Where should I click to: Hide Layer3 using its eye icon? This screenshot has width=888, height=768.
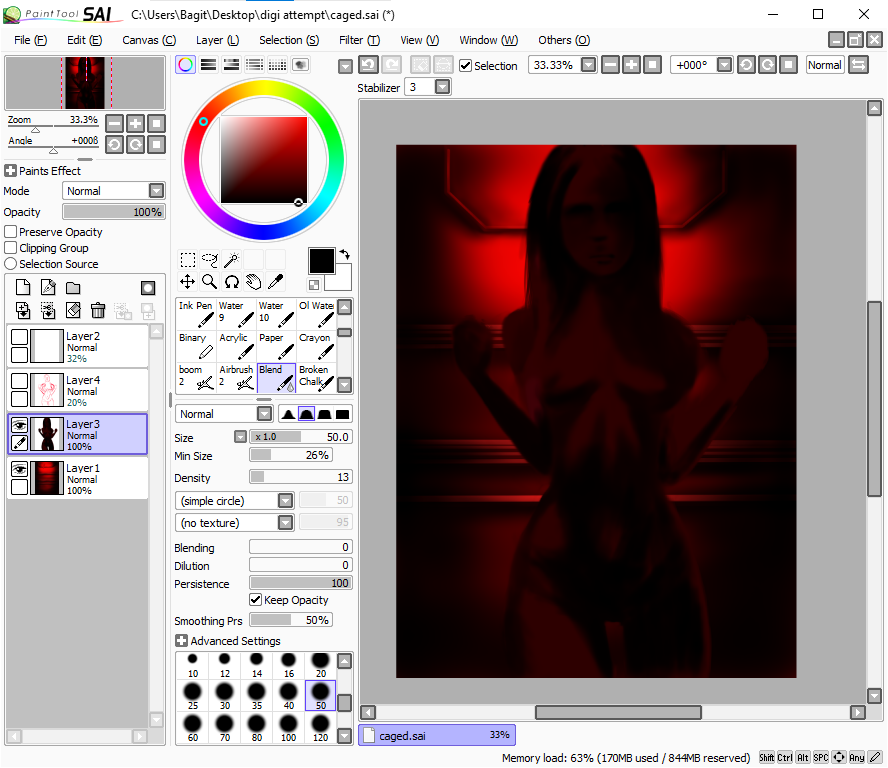point(19,425)
